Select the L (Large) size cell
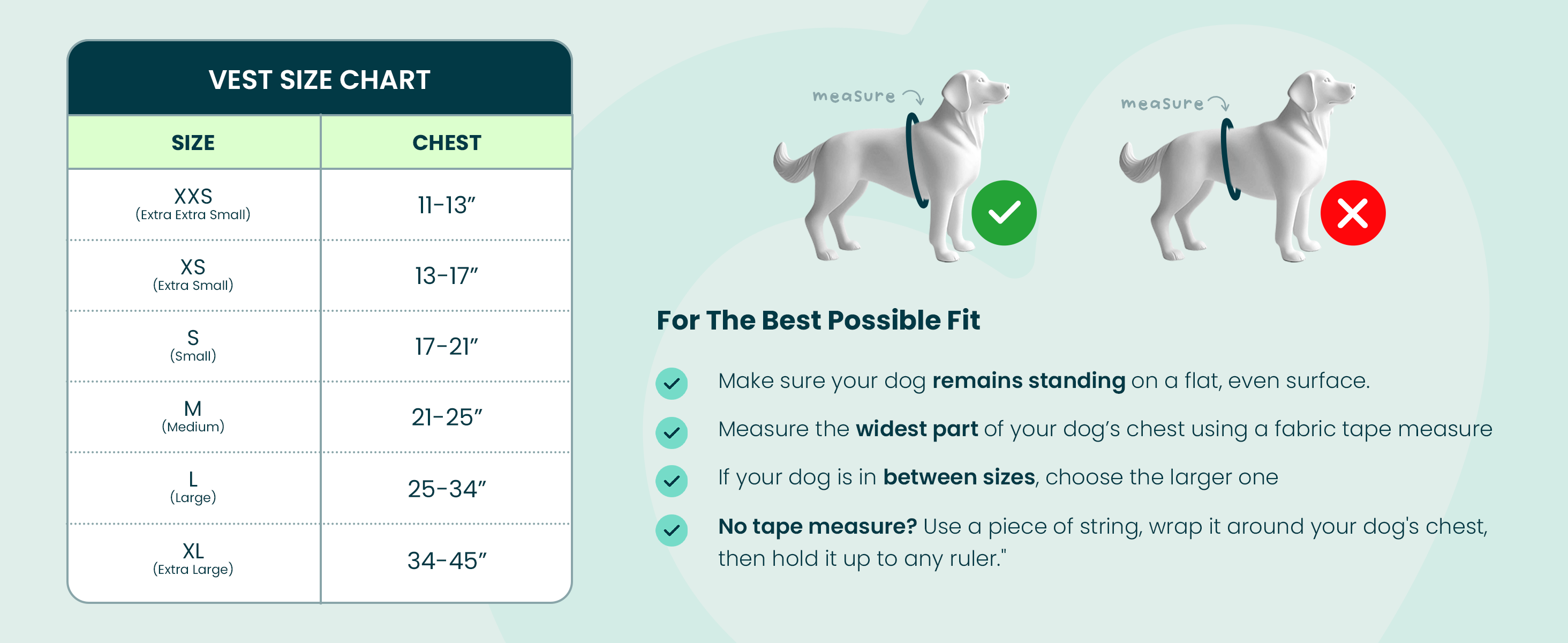The width and height of the screenshot is (1568, 643). coord(193,488)
